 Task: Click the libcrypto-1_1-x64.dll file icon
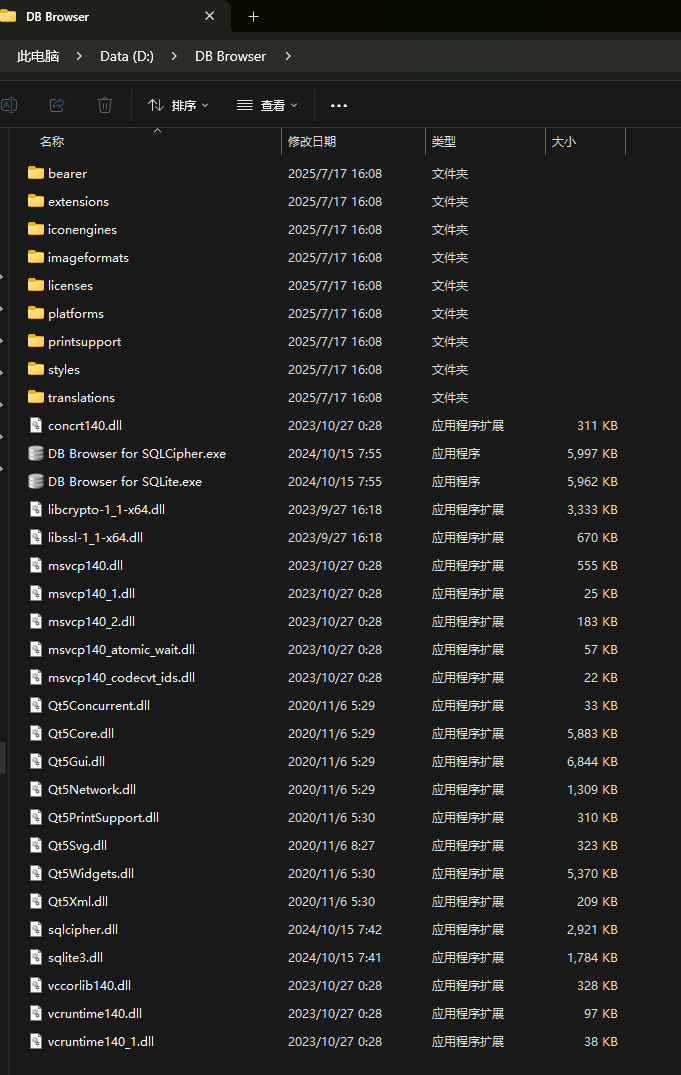click(36, 509)
